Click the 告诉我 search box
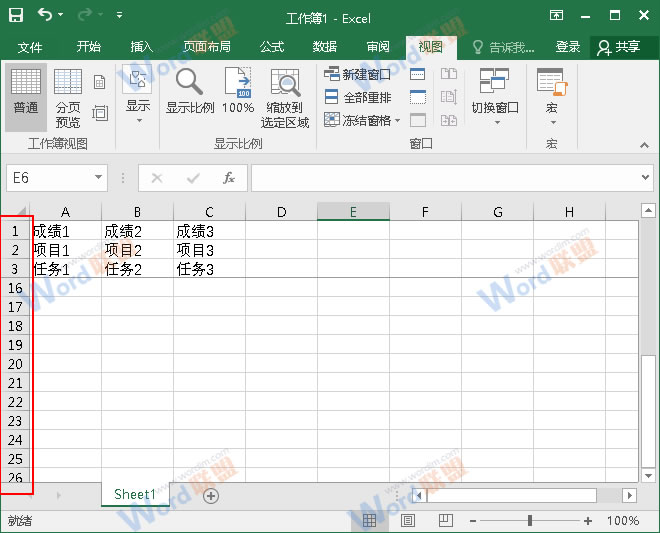 [503, 47]
